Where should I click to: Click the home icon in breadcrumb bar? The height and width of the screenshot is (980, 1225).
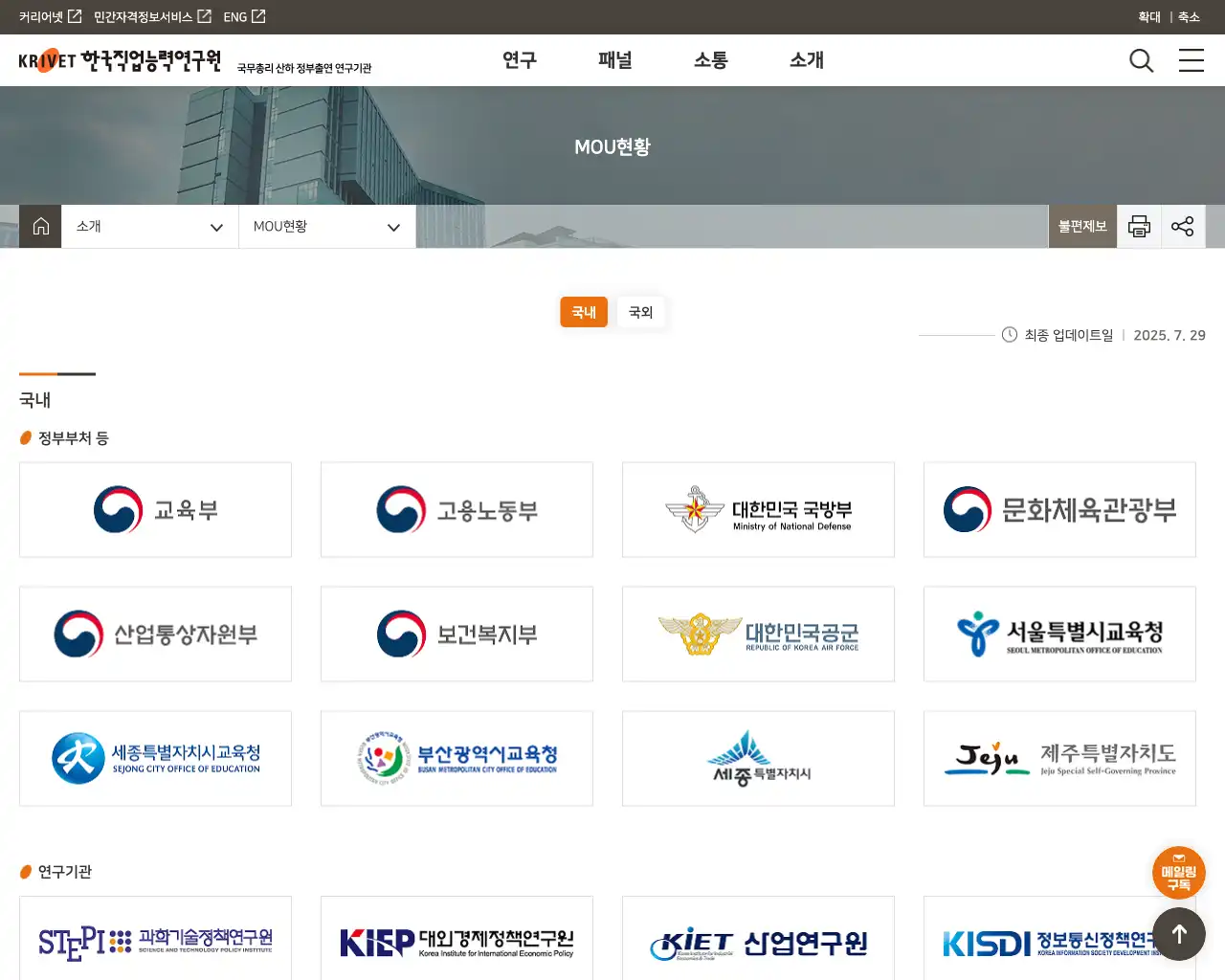pyautogui.click(x=40, y=227)
